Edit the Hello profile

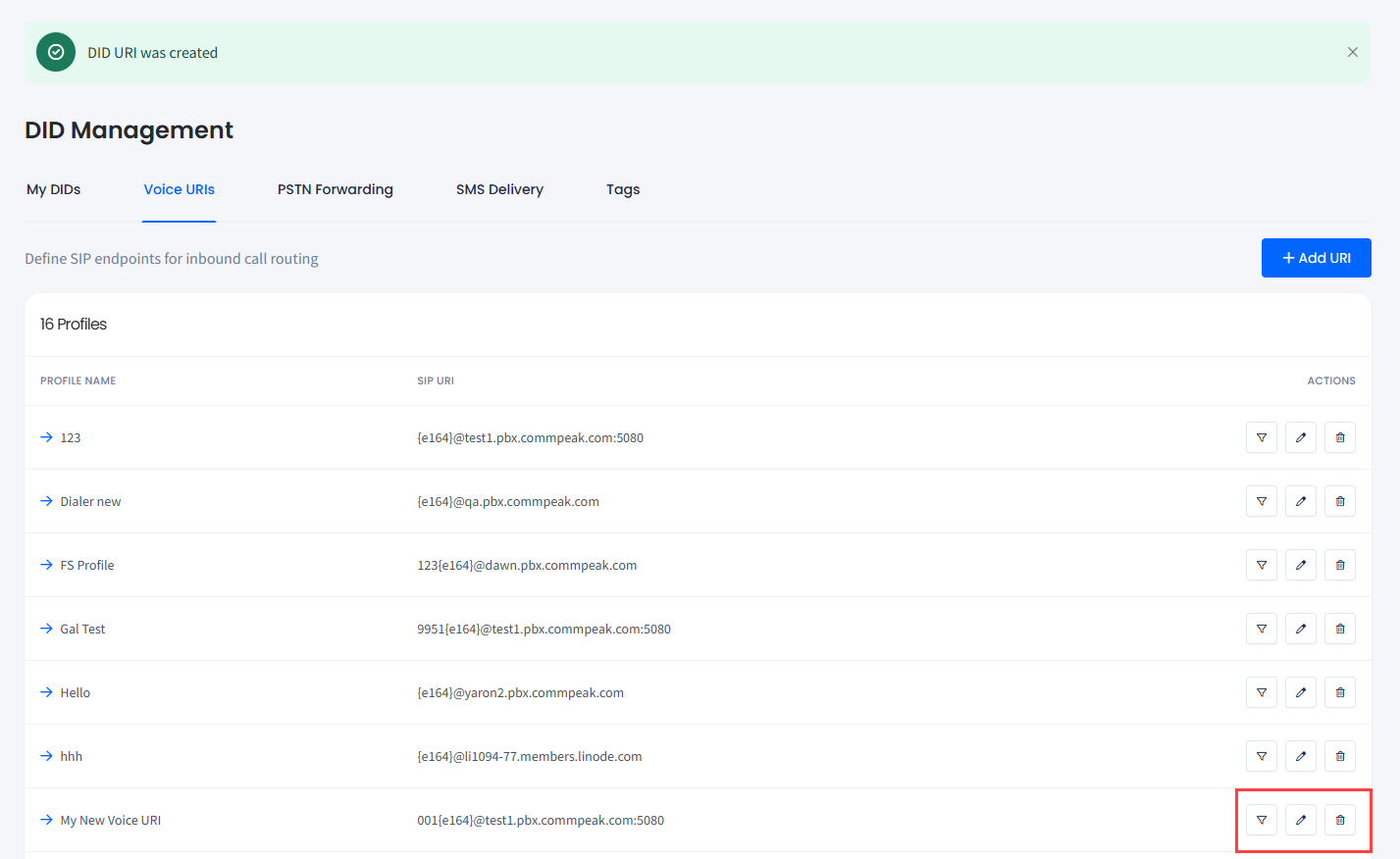(1301, 692)
